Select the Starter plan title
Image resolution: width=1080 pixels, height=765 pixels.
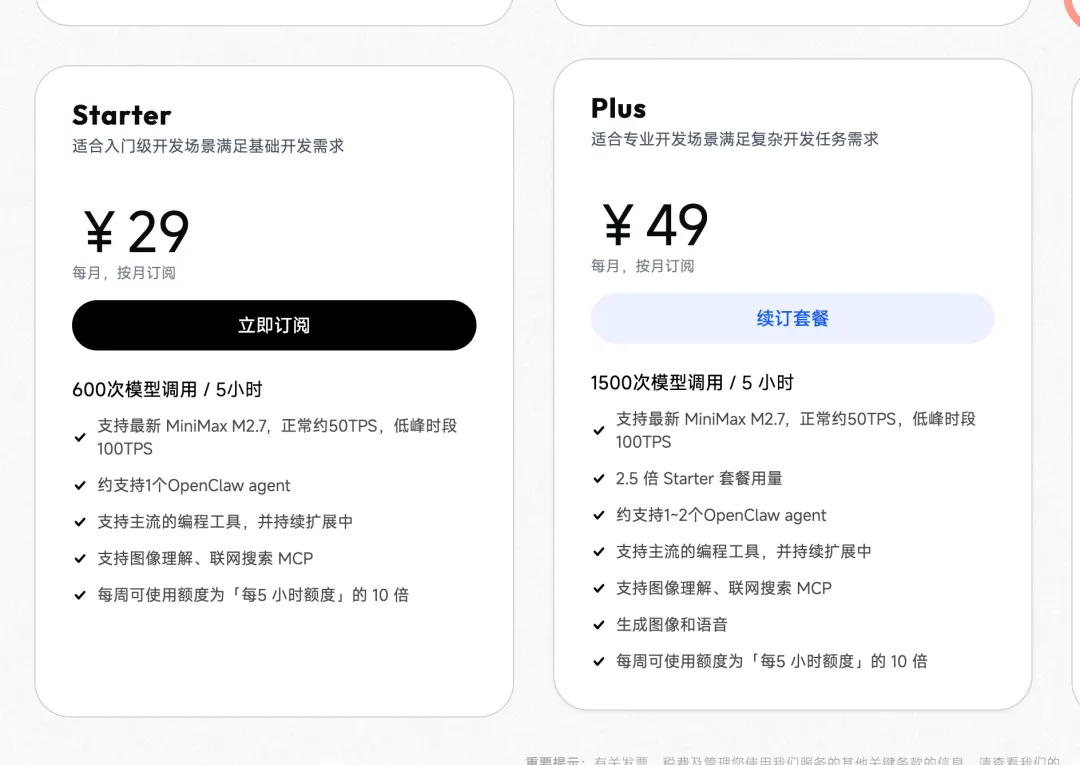122,115
